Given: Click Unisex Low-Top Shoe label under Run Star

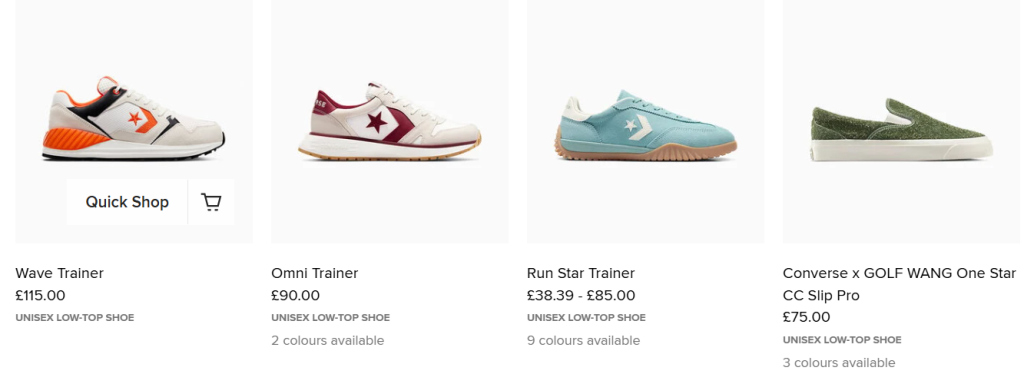Looking at the screenshot, I should [586, 318].
